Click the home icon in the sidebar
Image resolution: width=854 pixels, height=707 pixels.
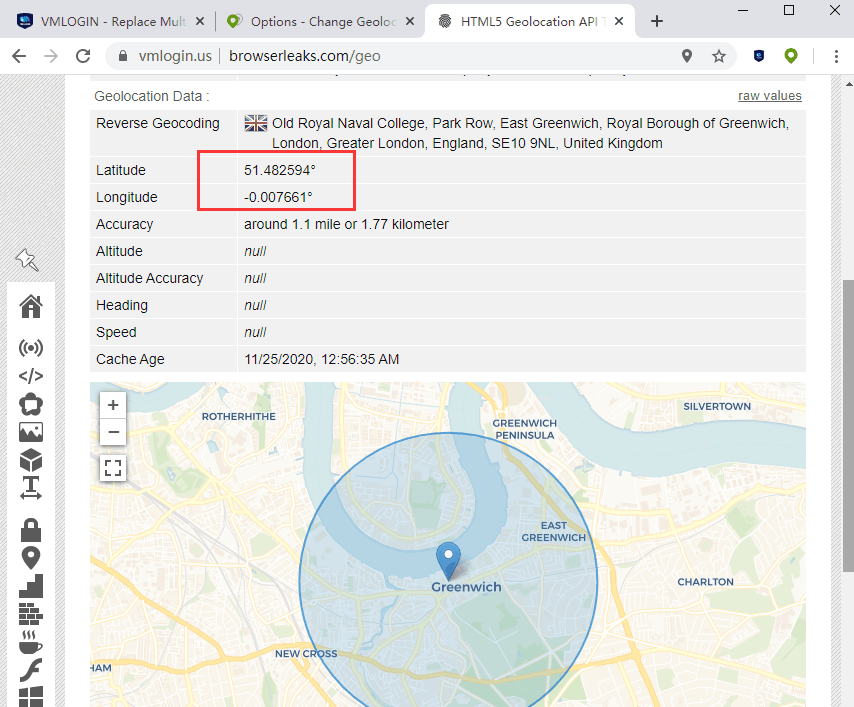31,306
